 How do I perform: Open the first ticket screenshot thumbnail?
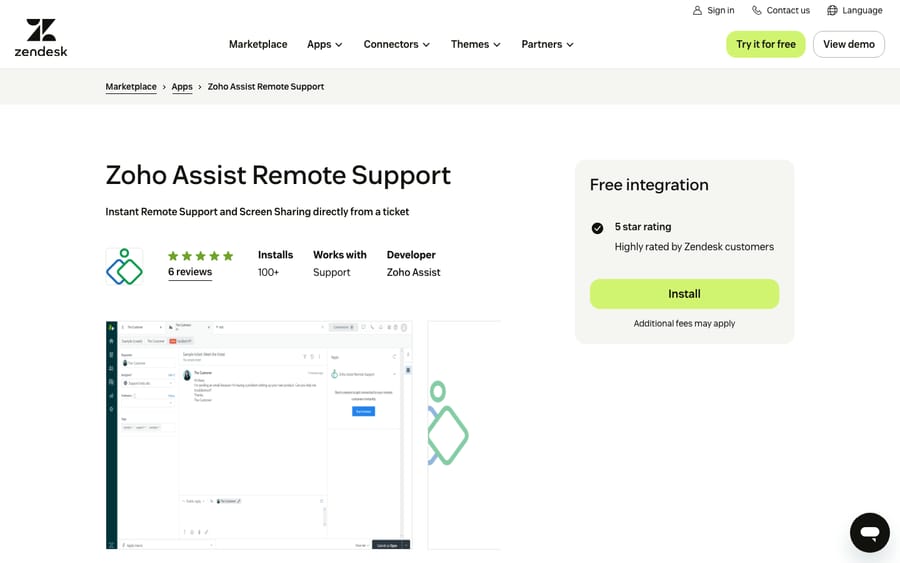[259, 435]
